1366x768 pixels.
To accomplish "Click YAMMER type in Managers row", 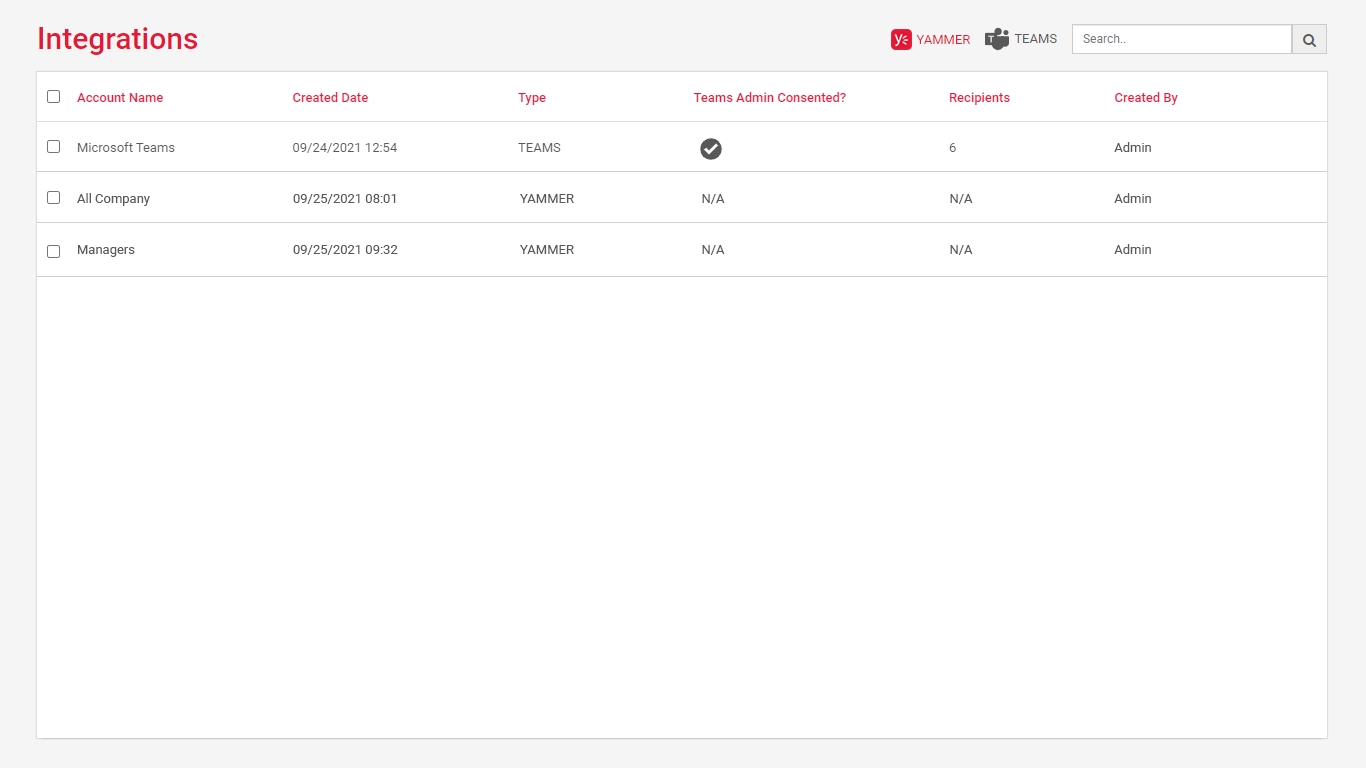I will click(x=547, y=250).
